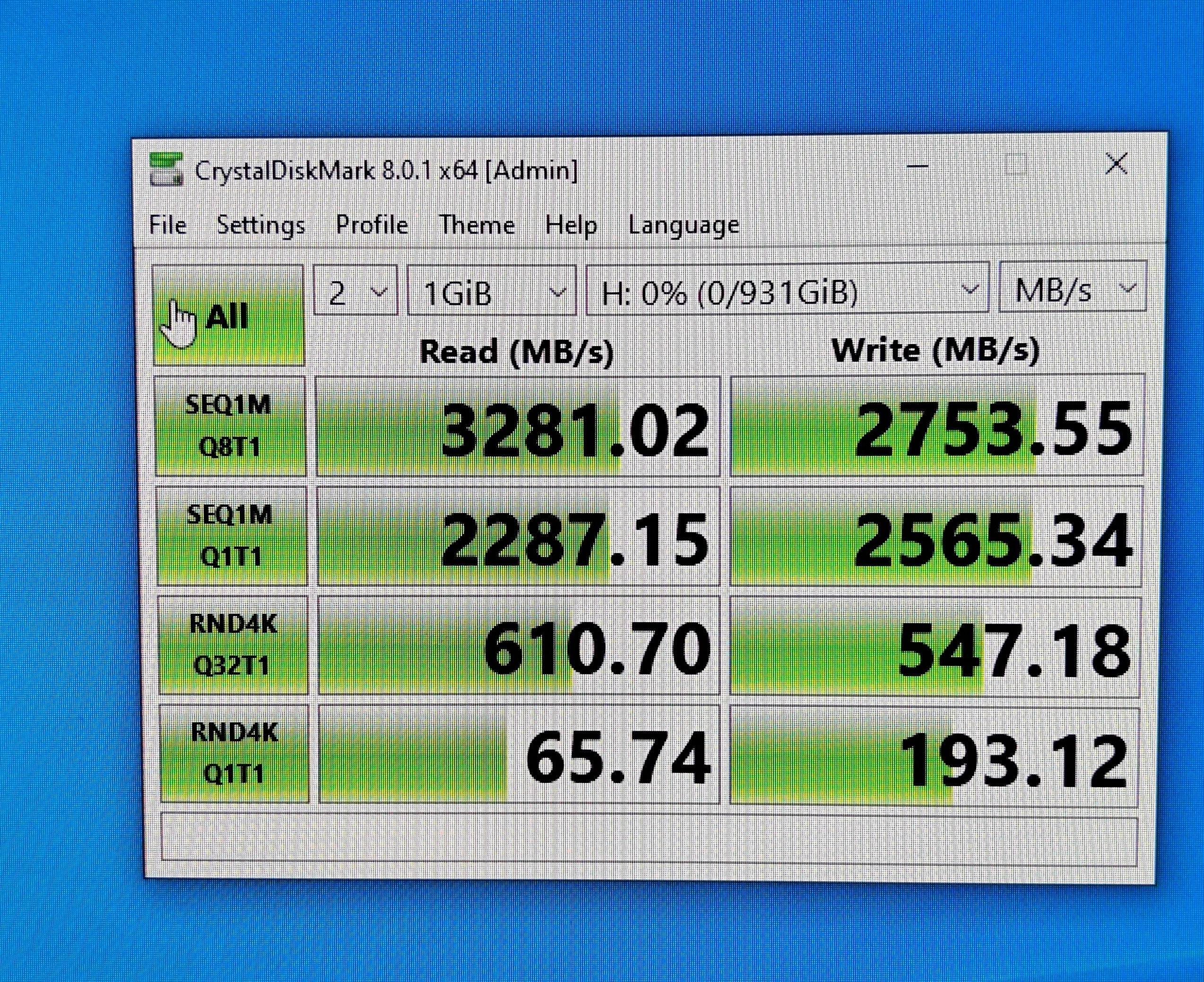Run the RND4K Q32T1 benchmark
This screenshot has height=982, width=1204.
click(x=233, y=645)
